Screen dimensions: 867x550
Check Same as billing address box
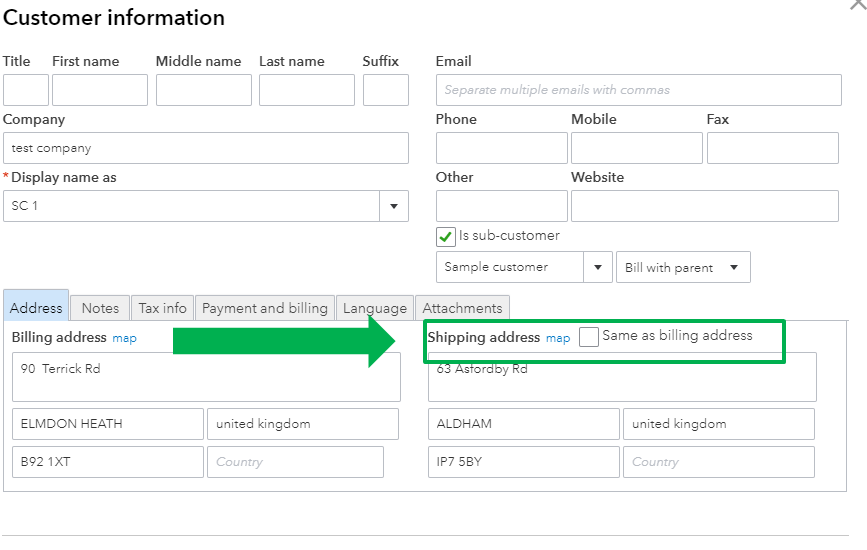tap(589, 337)
